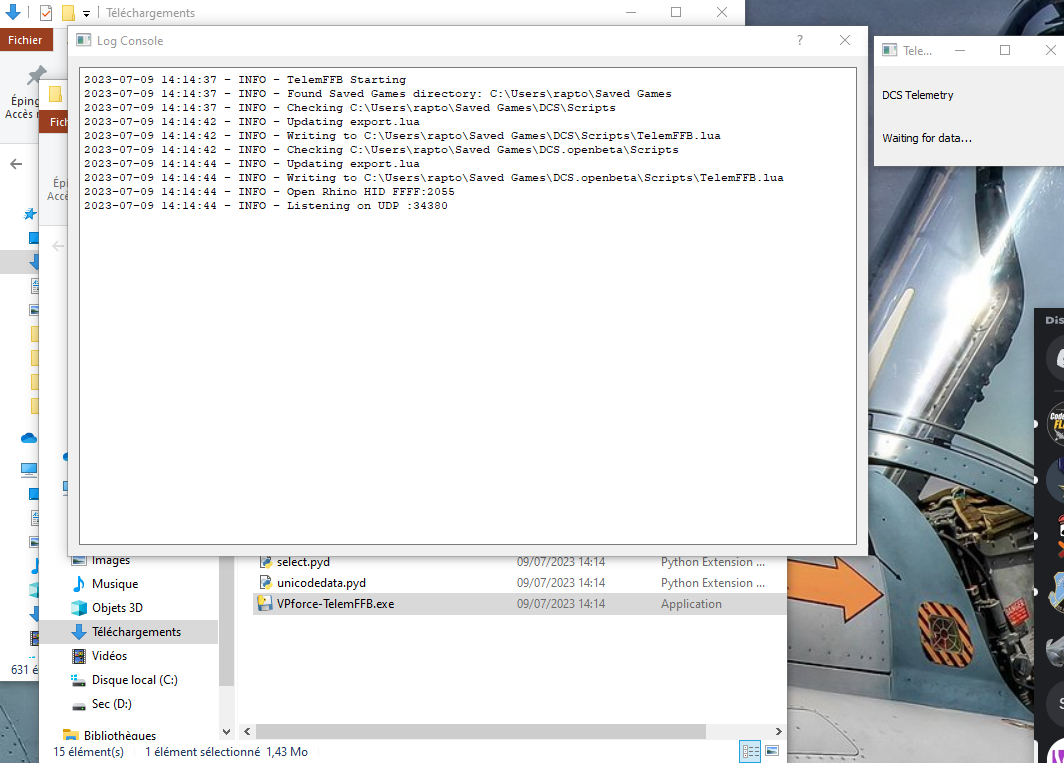Open the Sec (D:) drive

[111, 704]
